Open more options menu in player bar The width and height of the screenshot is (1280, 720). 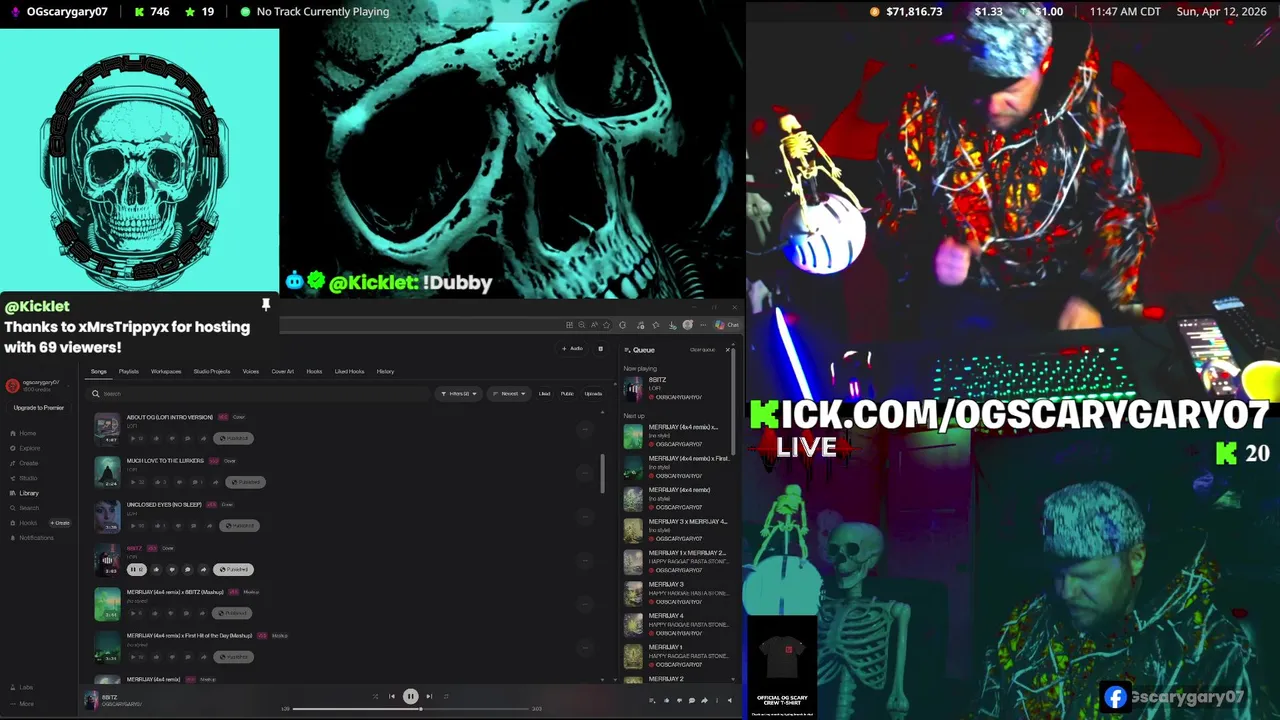click(717, 700)
